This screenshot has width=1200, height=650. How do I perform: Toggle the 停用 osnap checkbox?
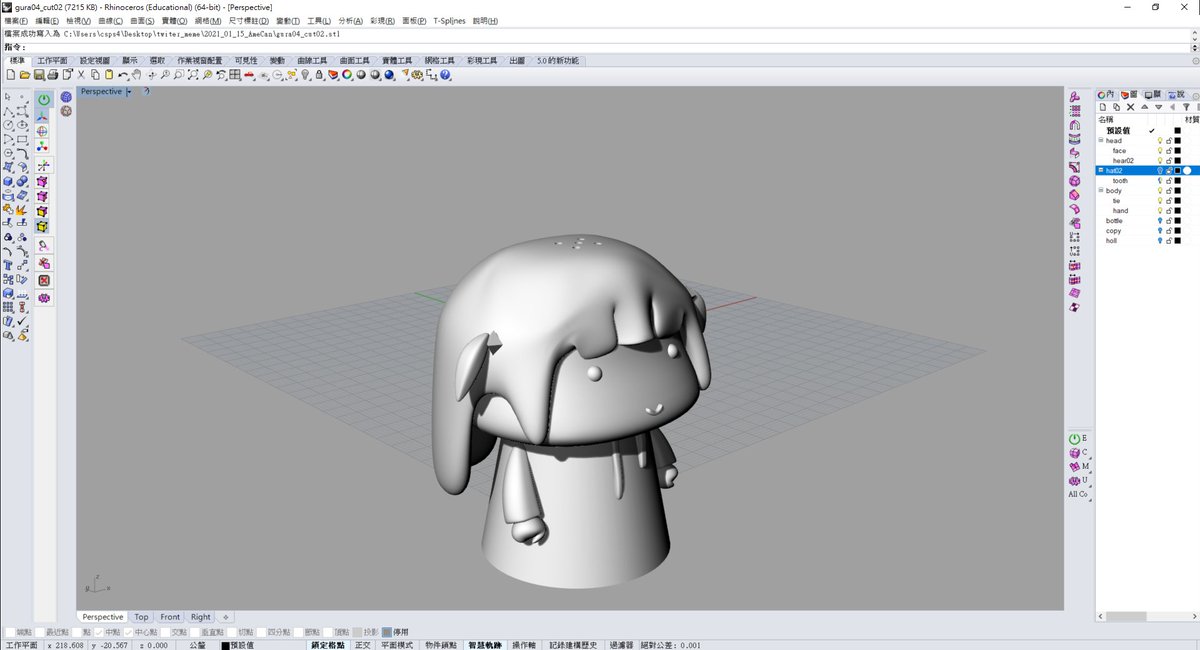click(x=387, y=632)
